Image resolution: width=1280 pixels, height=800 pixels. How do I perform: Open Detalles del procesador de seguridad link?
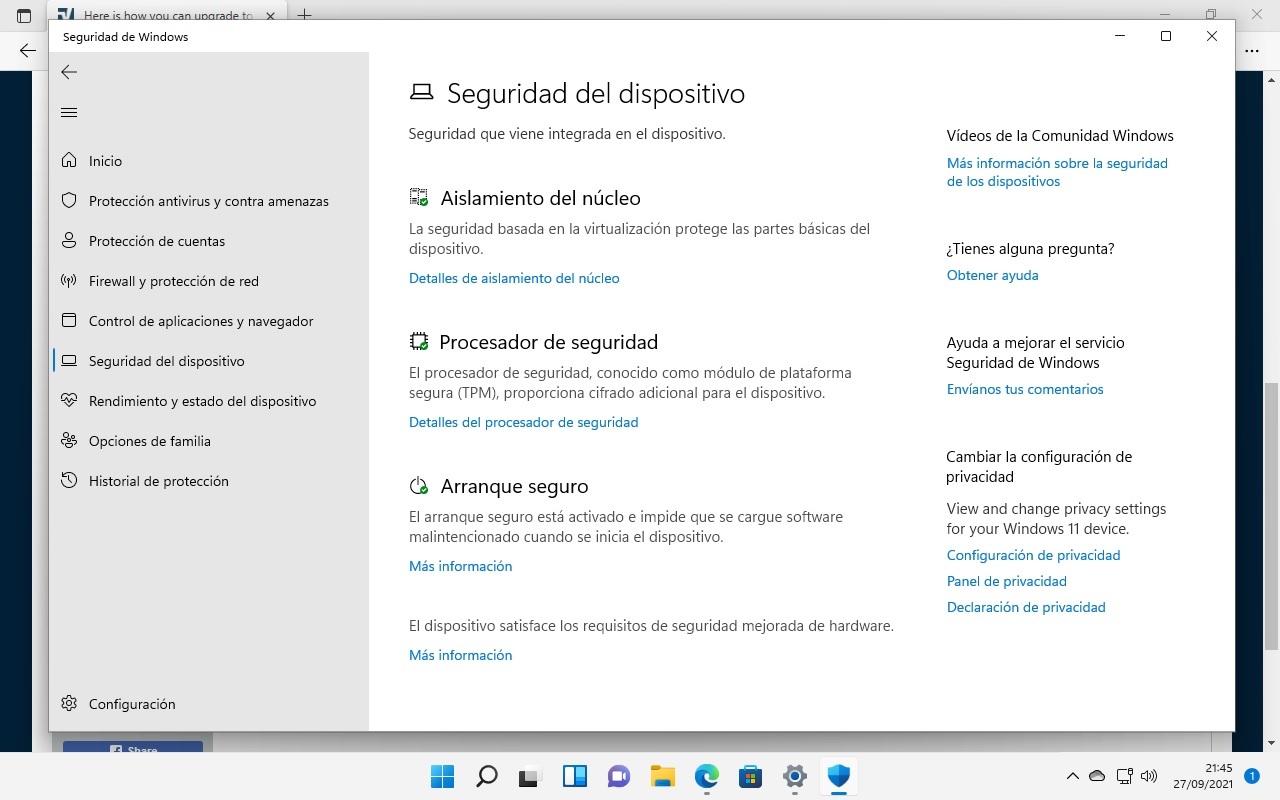tap(523, 422)
